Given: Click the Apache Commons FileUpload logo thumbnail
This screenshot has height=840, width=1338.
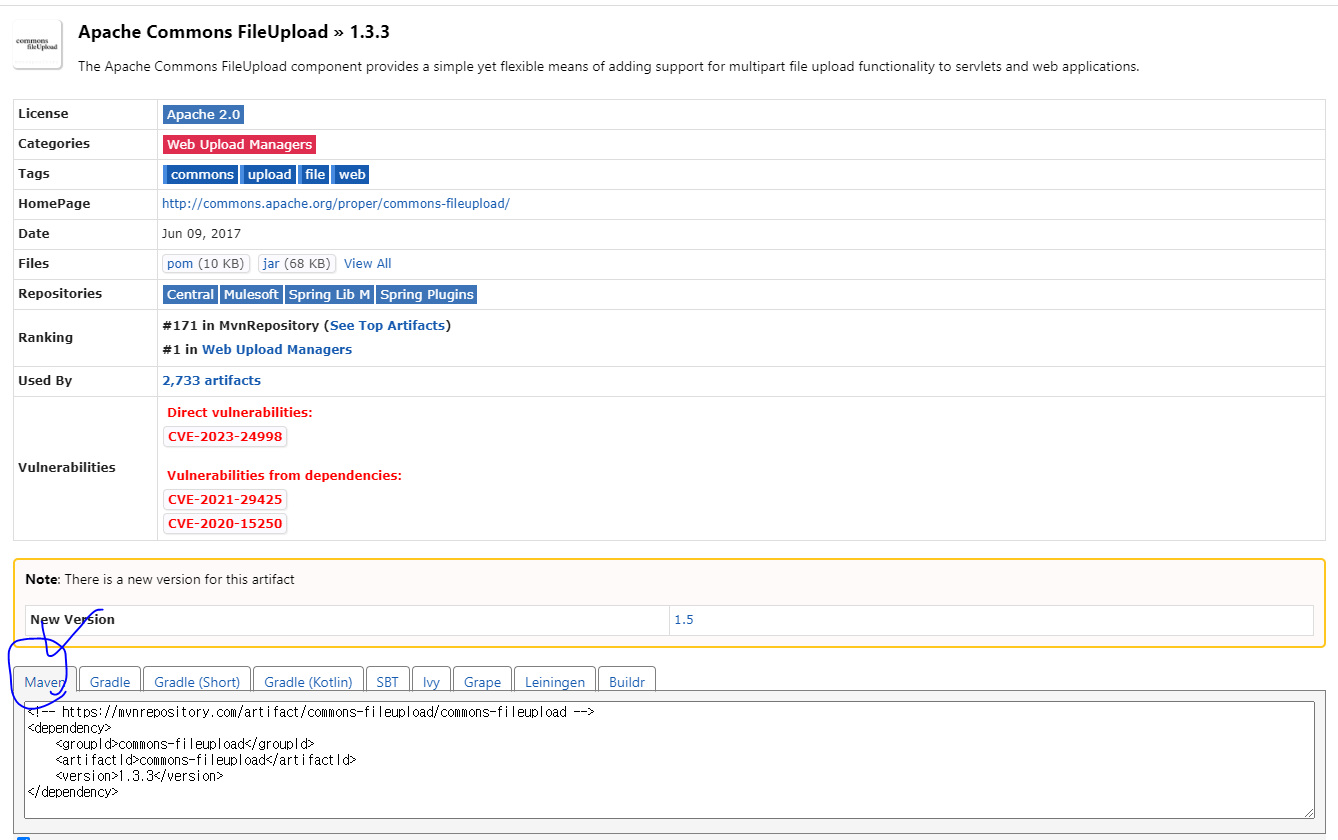Looking at the screenshot, I should (38, 44).
